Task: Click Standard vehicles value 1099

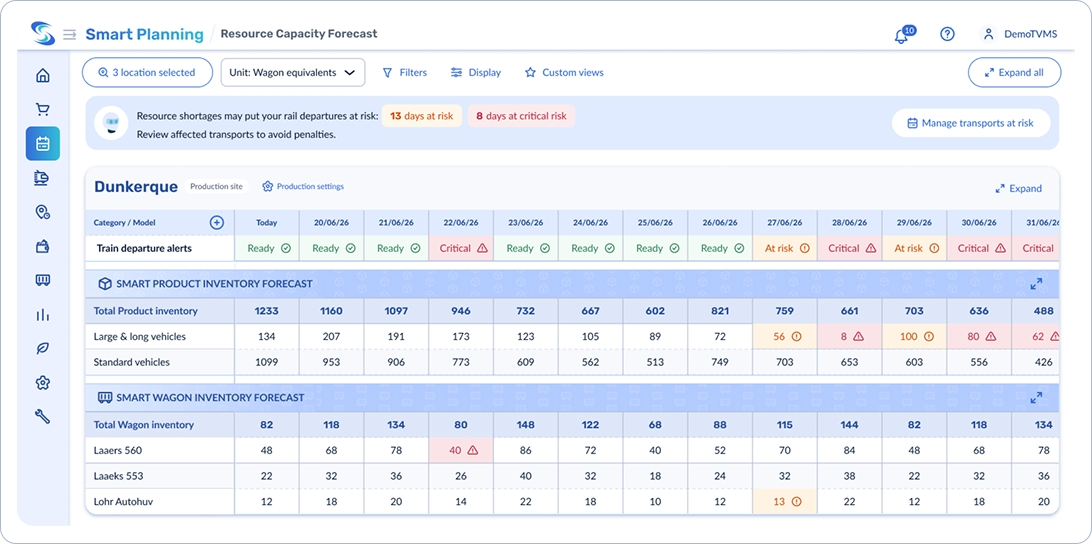Action: [x=267, y=362]
